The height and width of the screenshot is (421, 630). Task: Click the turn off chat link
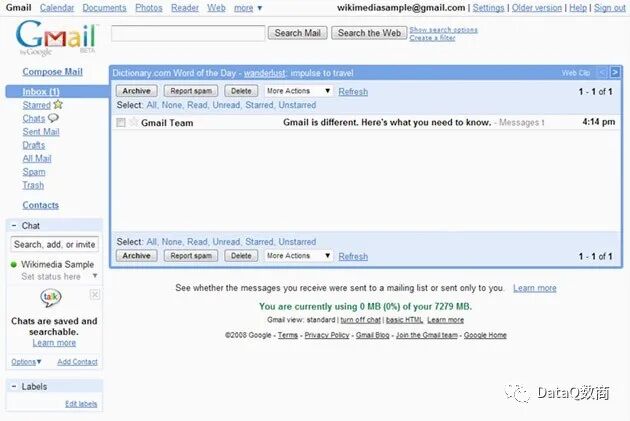click(x=360, y=320)
